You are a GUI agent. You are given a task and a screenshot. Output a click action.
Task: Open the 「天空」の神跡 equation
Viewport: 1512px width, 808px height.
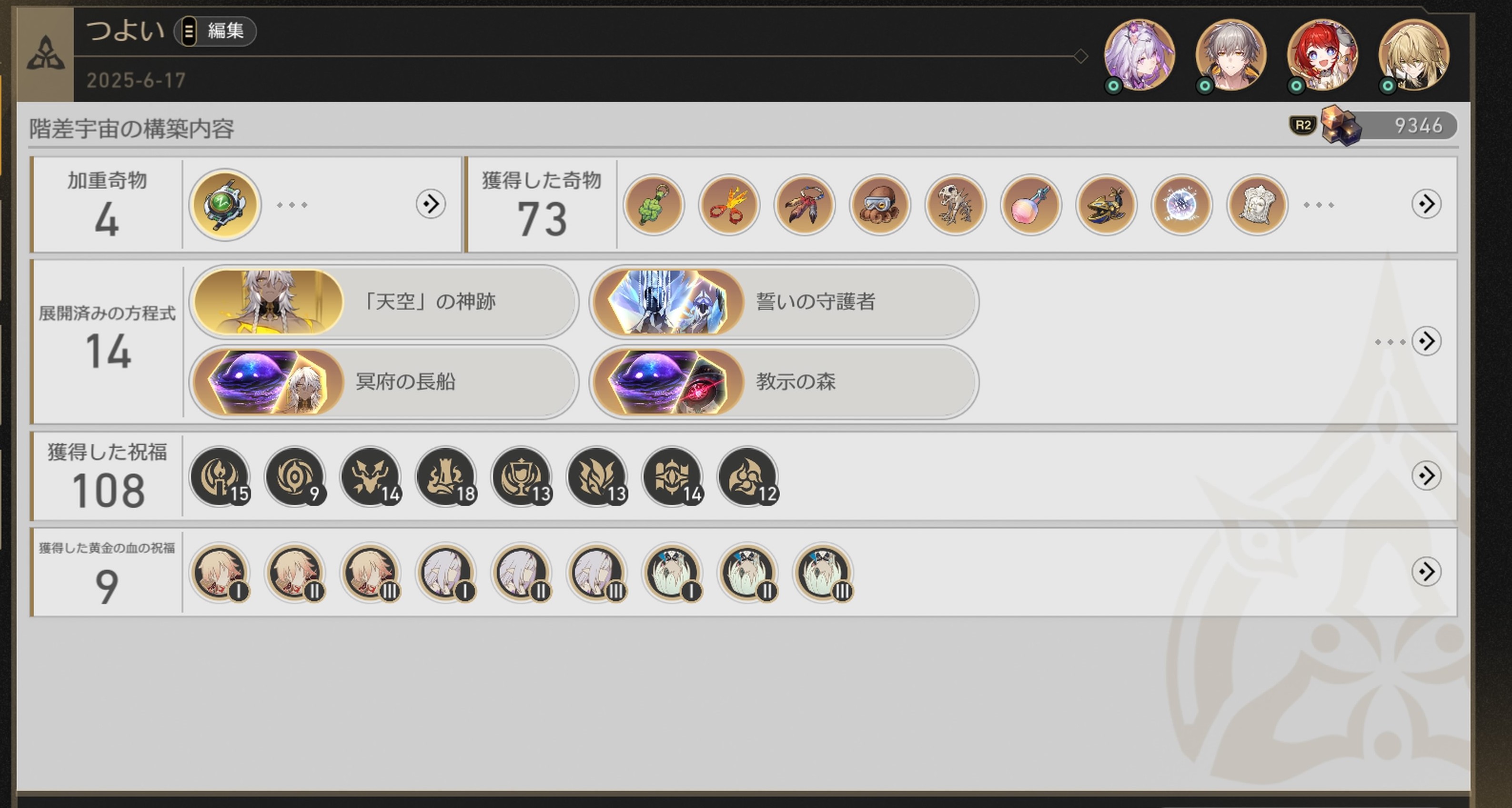[x=384, y=302]
